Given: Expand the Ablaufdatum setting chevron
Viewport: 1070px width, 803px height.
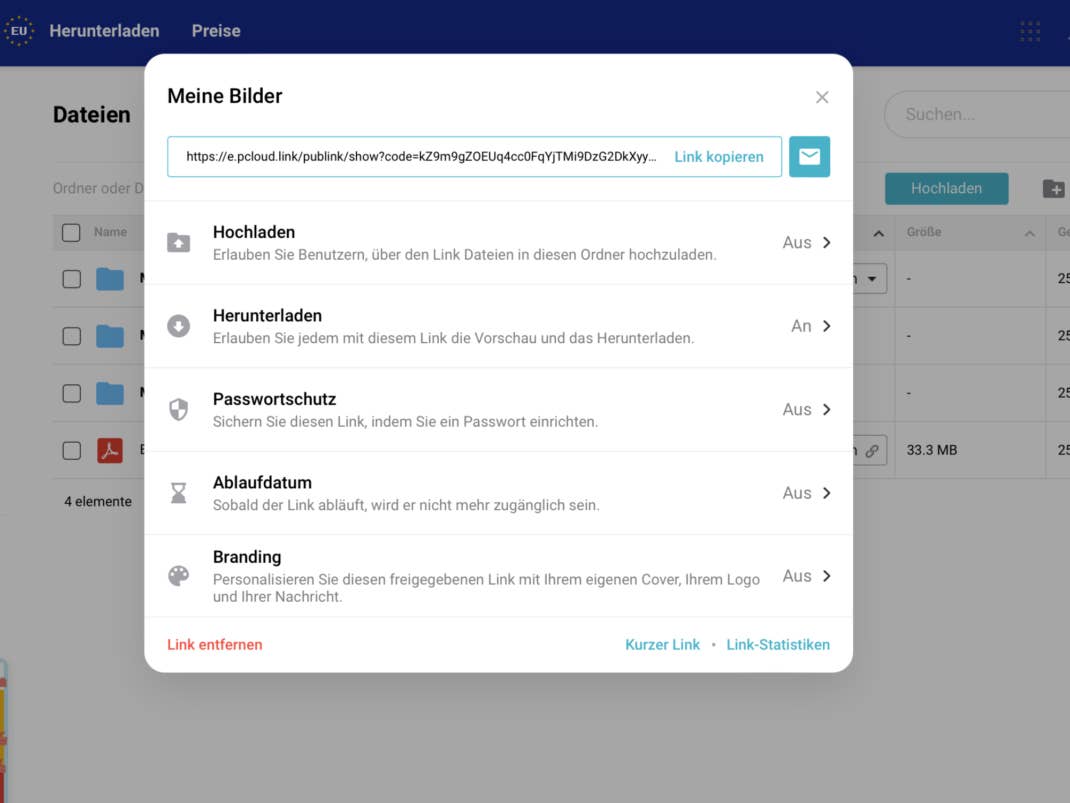Looking at the screenshot, I should click(826, 493).
